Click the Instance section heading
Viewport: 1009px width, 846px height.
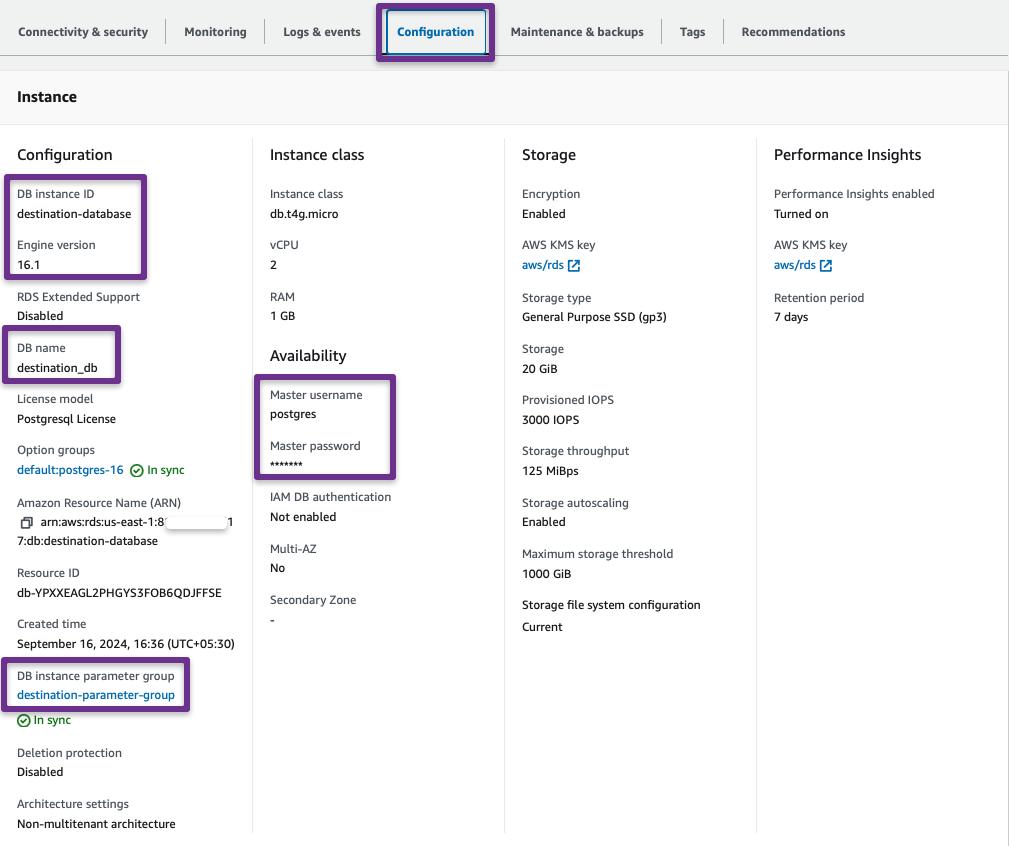click(46, 96)
